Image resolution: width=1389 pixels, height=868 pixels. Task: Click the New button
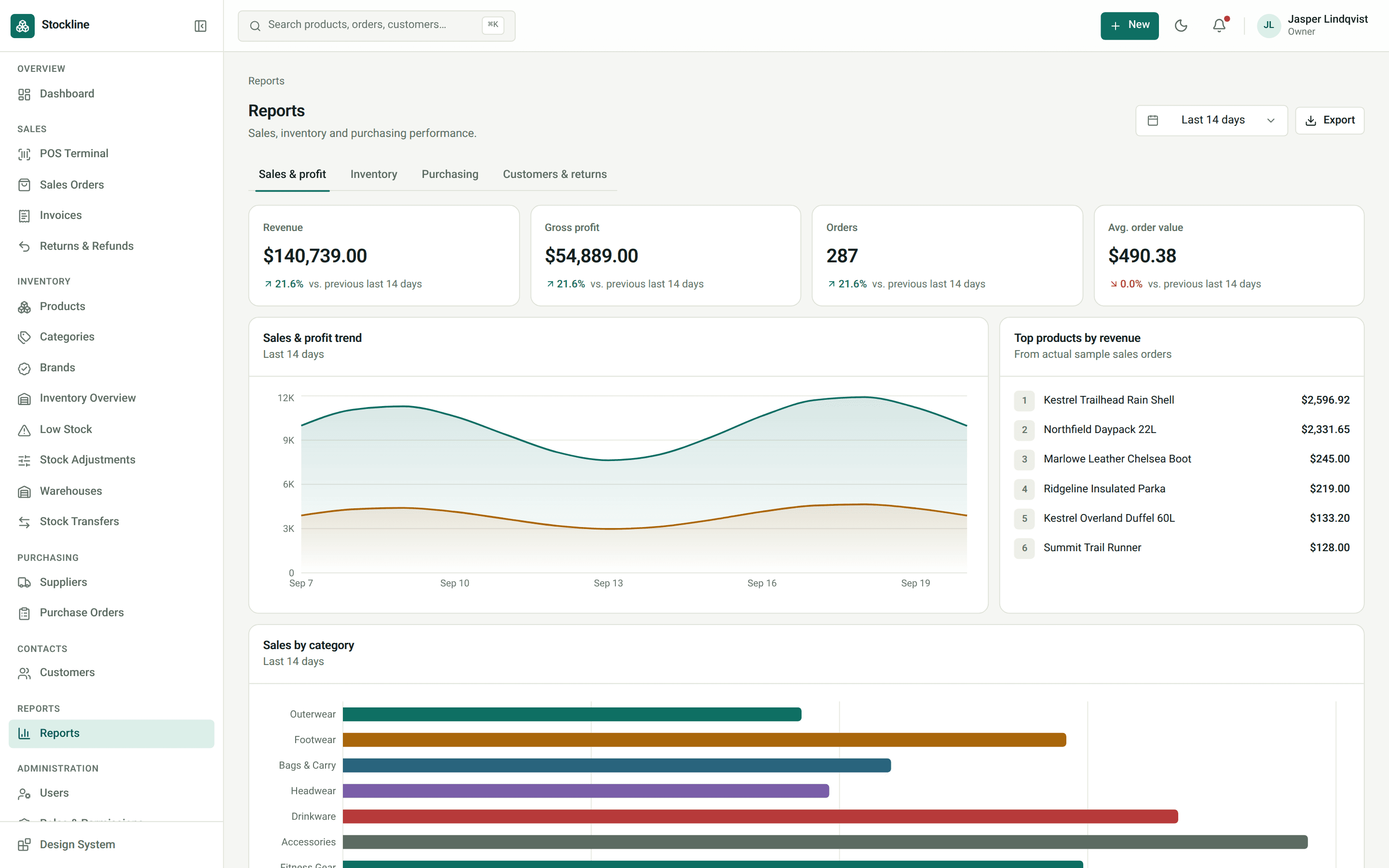click(x=1129, y=26)
